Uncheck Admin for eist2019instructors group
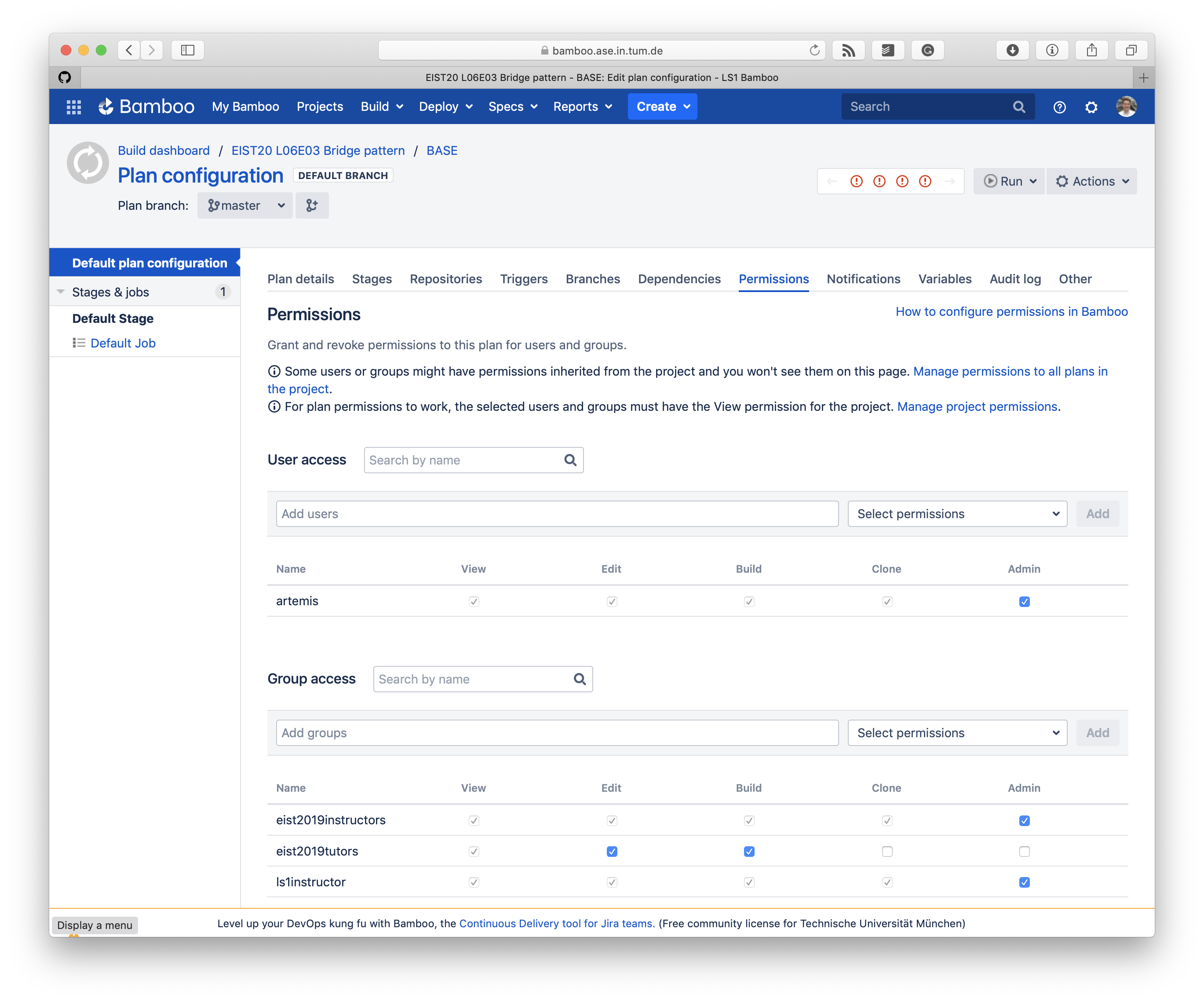The height and width of the screenshot is (1002, 1204). 1024,821
